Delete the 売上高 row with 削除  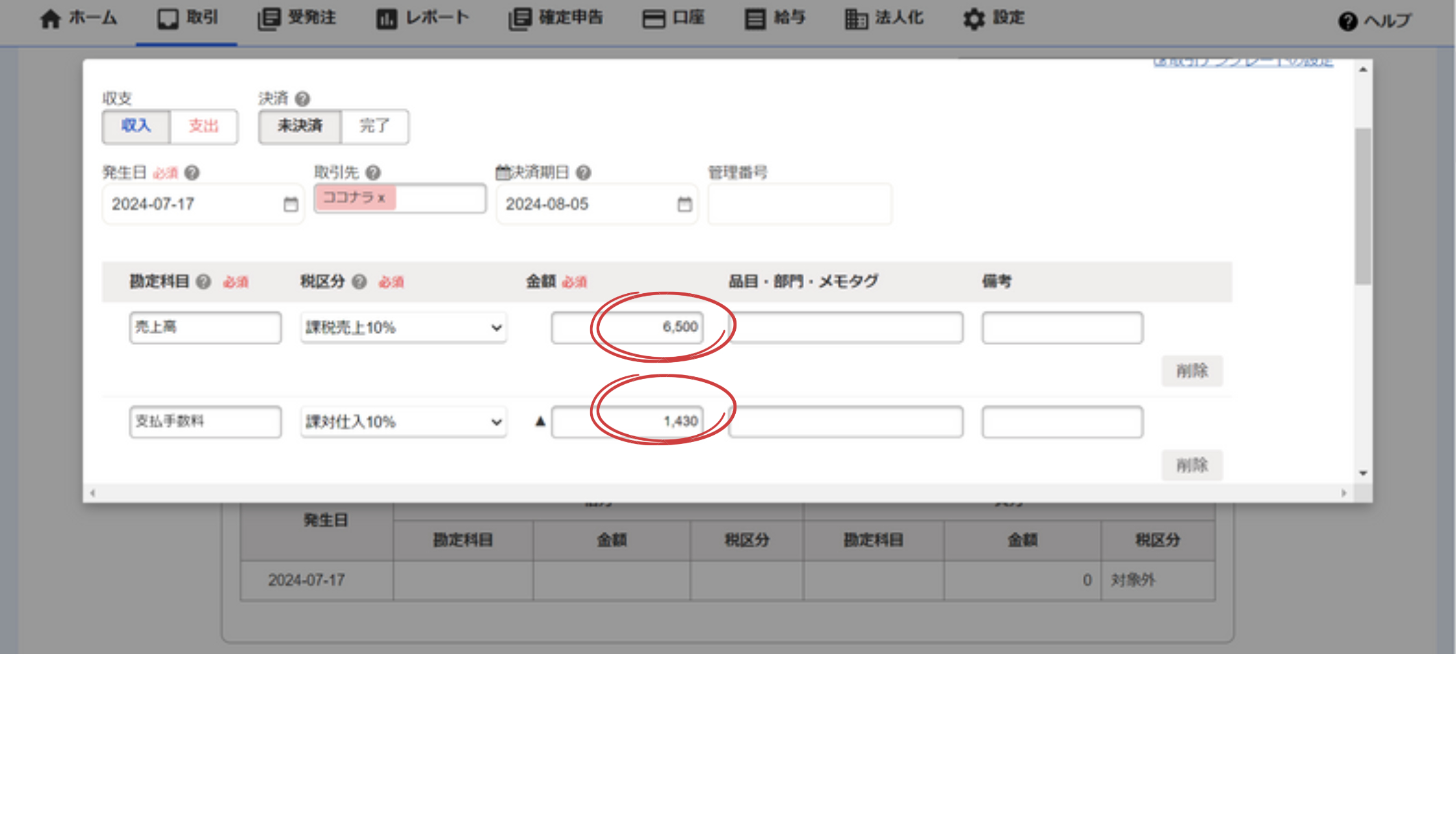1191,371
